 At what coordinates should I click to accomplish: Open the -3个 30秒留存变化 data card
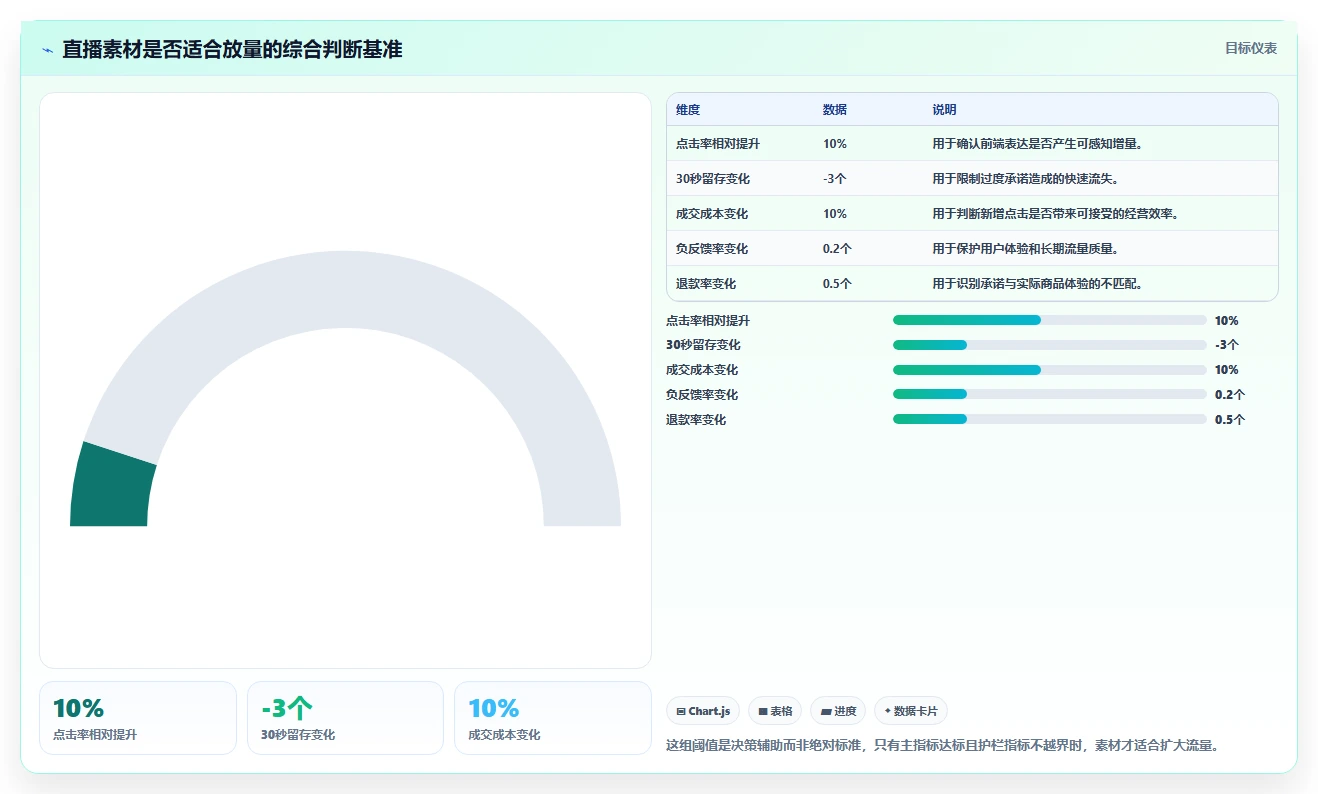click(x=345, y=718)
